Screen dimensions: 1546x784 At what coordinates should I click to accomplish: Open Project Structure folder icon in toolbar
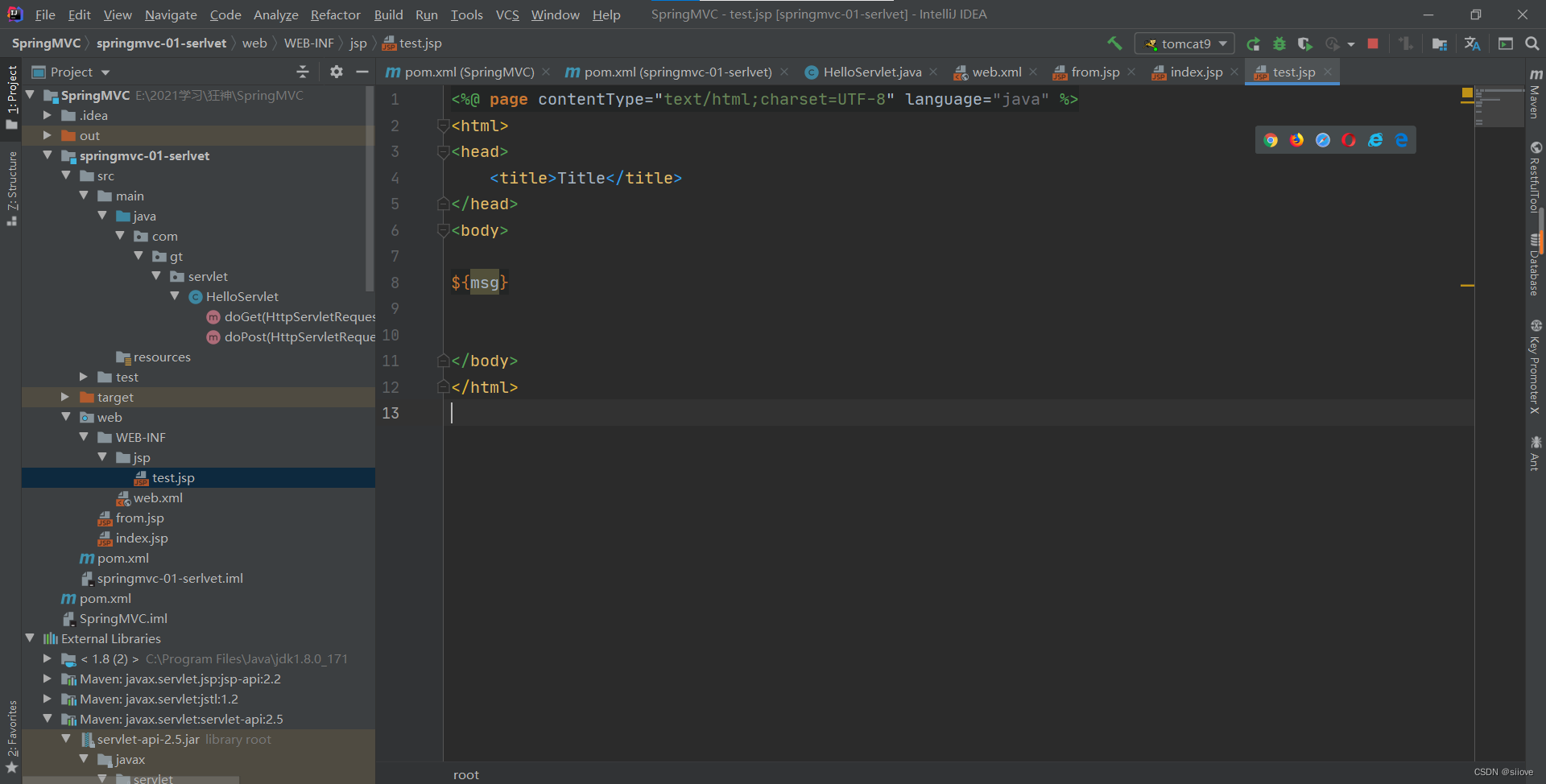[1440, 44]
